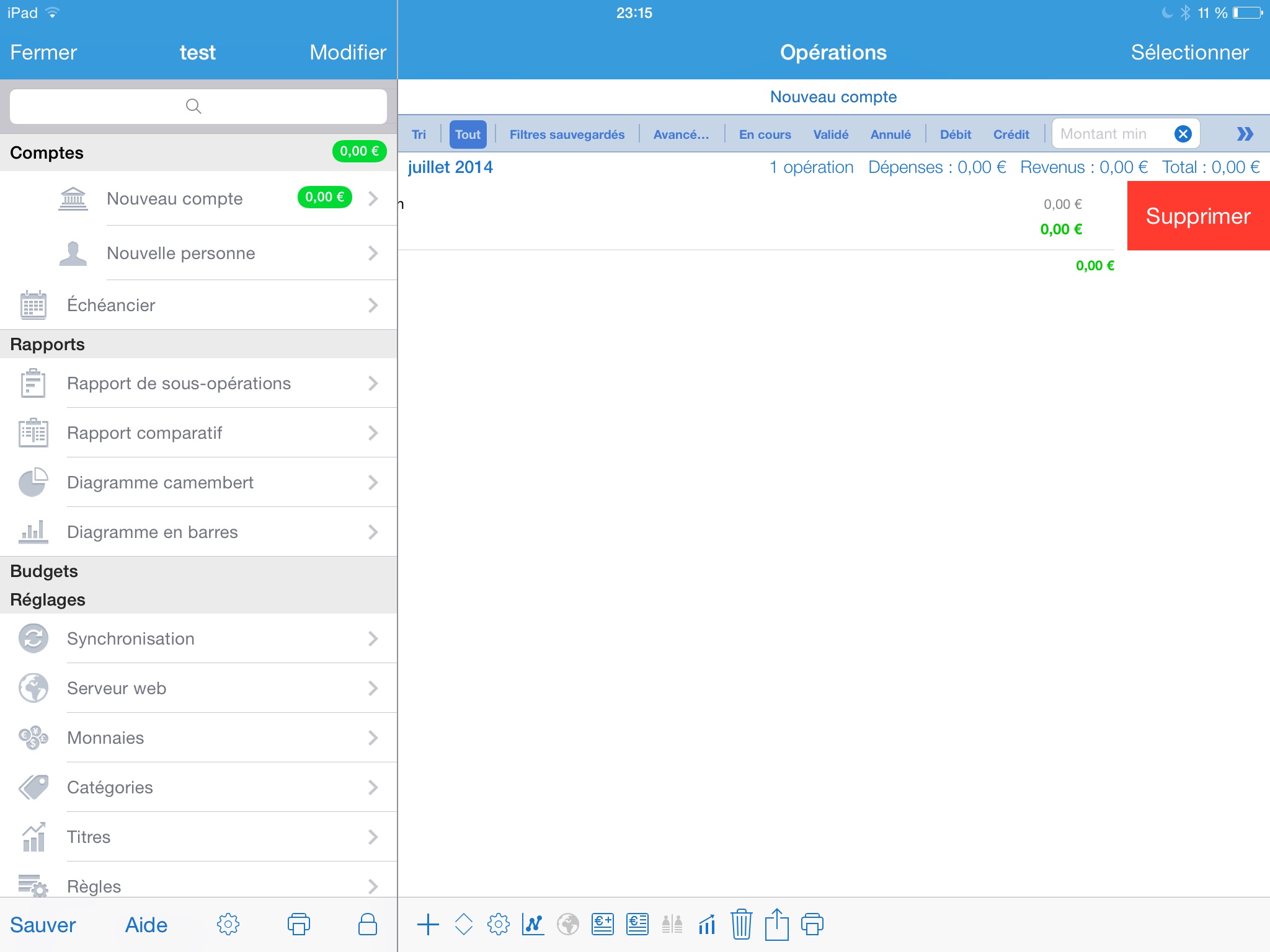
Task: Open the Filtres sauvegardés tab
Action: (x=567, y=134)
